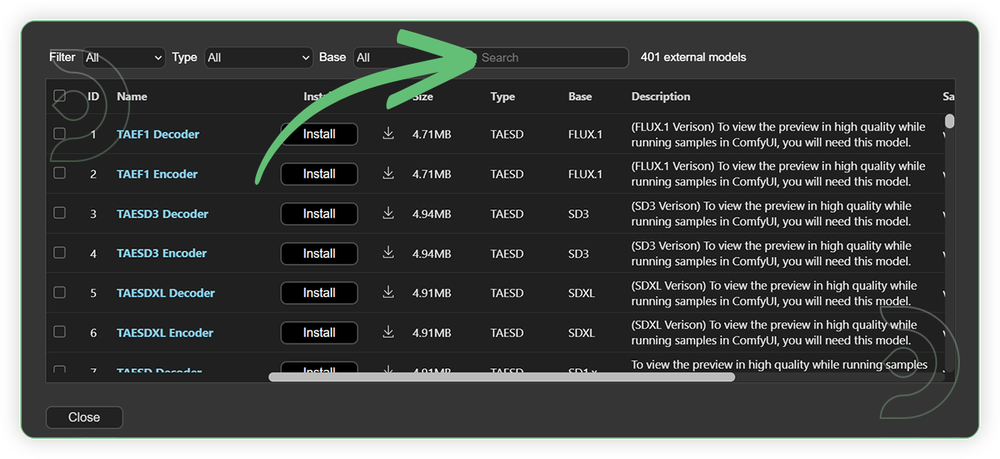Focus the Search input field

pos(552,57)
